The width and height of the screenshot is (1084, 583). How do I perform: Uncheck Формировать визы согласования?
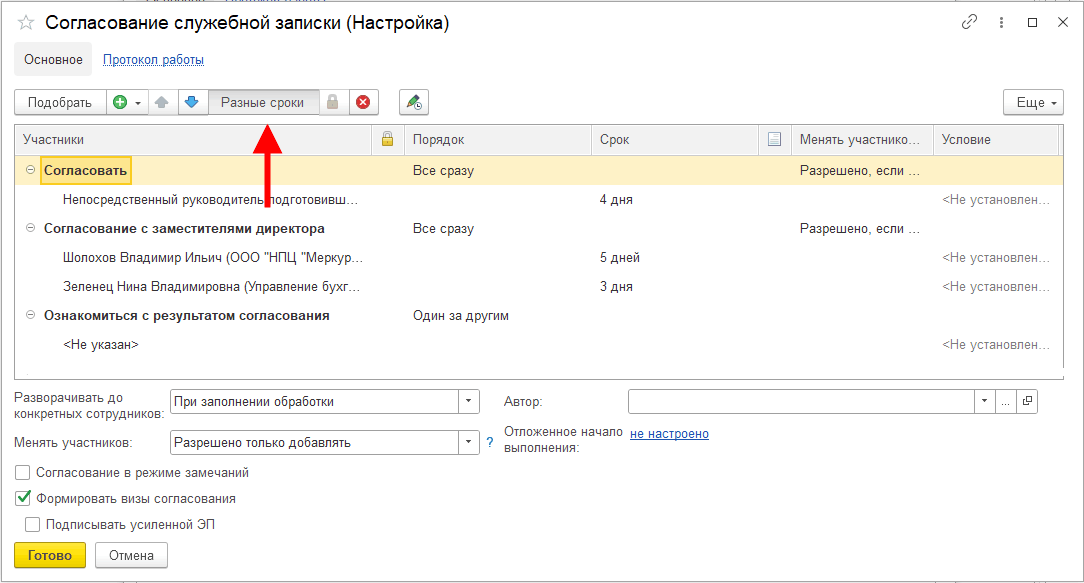23,498
